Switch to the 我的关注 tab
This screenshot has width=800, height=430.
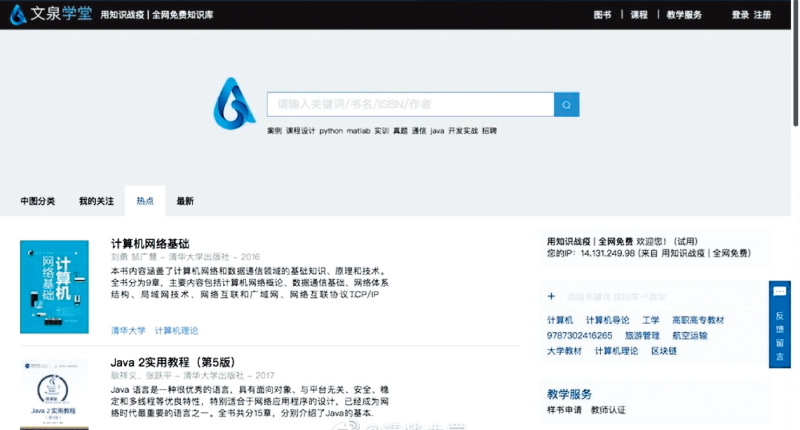96,201
